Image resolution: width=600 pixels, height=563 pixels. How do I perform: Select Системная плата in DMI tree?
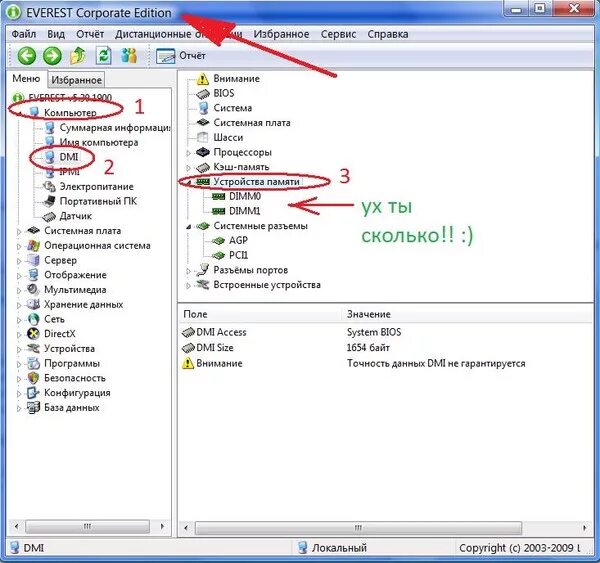[252, 122]
